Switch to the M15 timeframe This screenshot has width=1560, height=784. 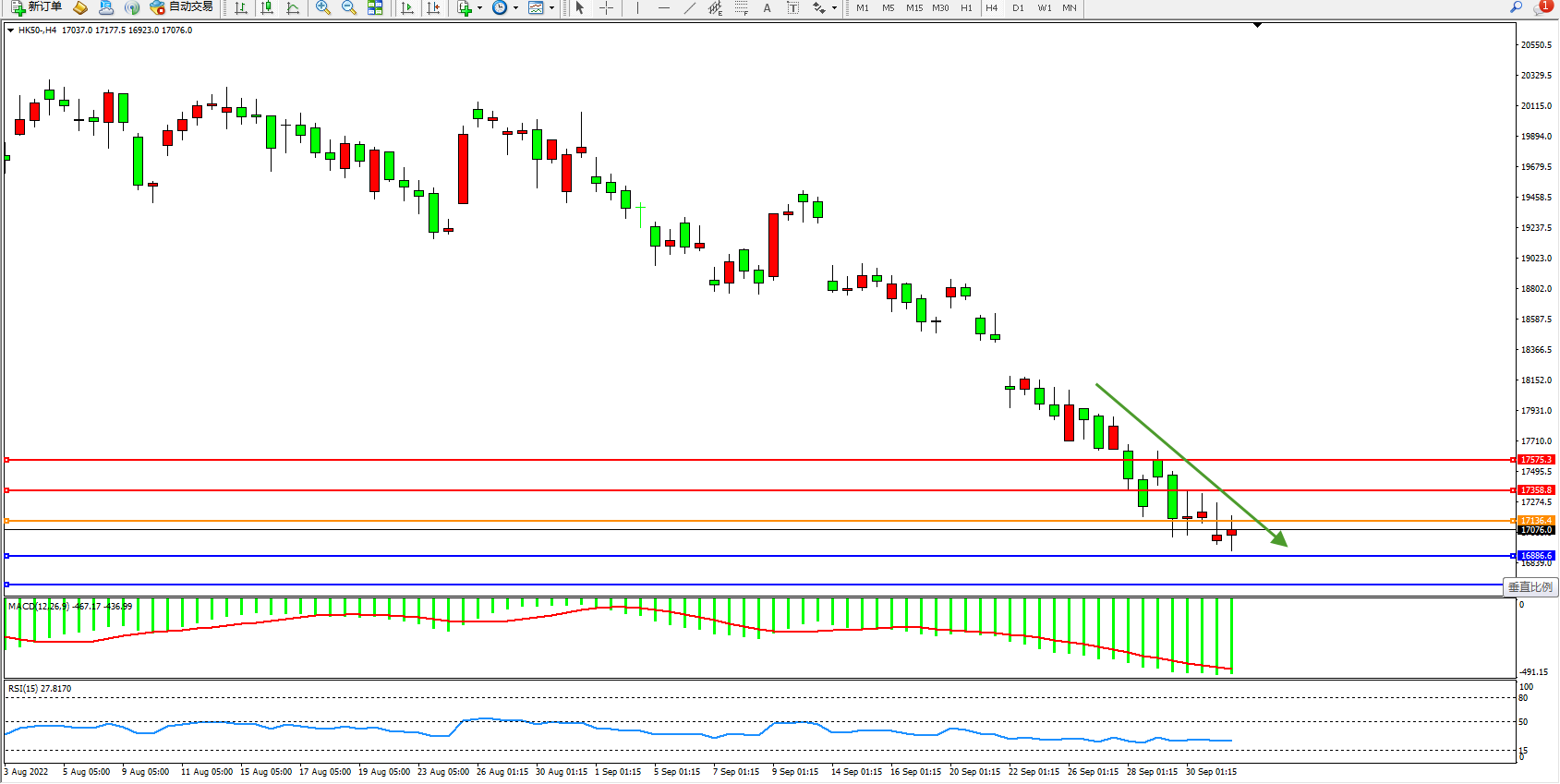914,7
